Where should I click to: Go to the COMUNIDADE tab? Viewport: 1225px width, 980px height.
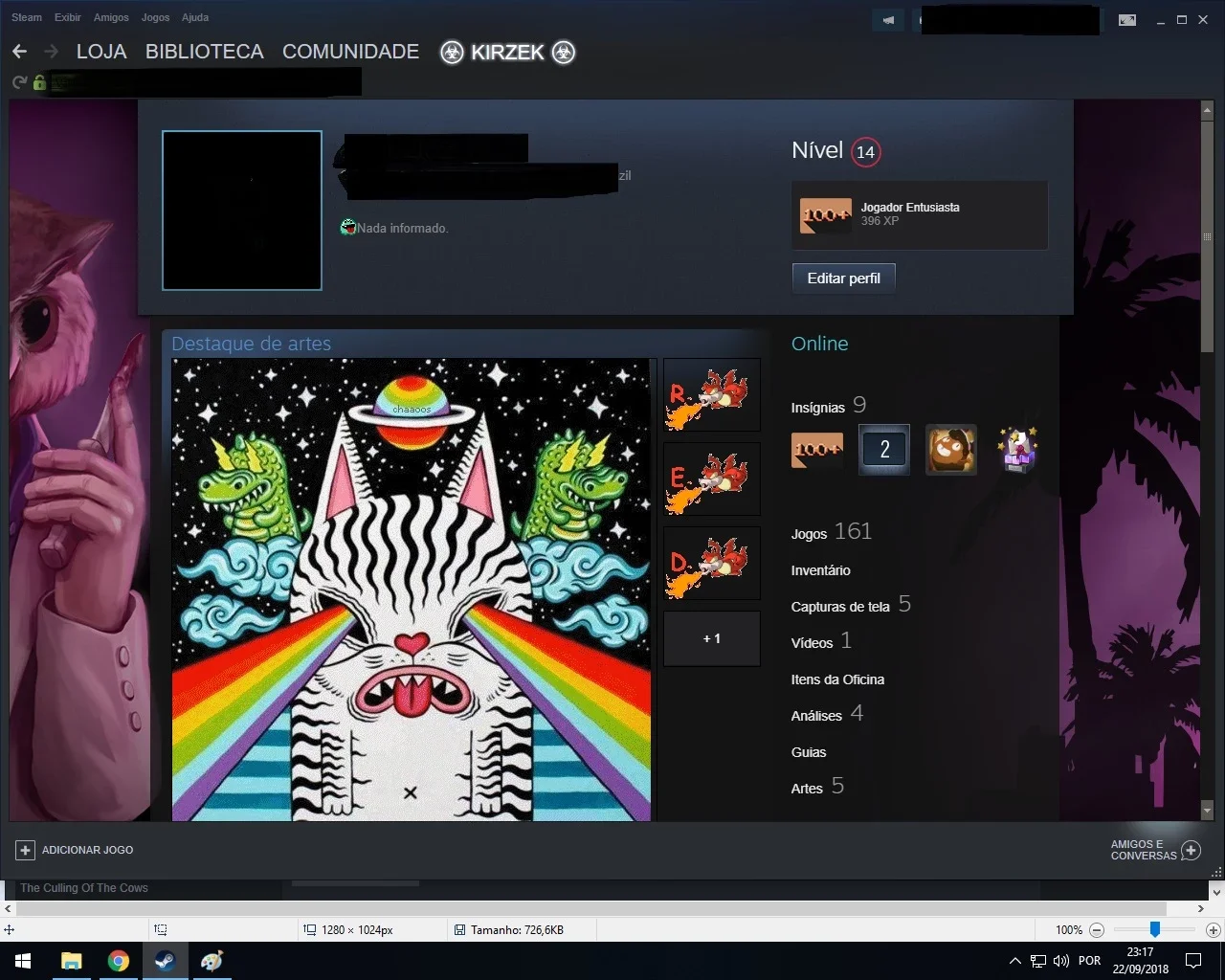pyautogui.click(x=350, y=52)
